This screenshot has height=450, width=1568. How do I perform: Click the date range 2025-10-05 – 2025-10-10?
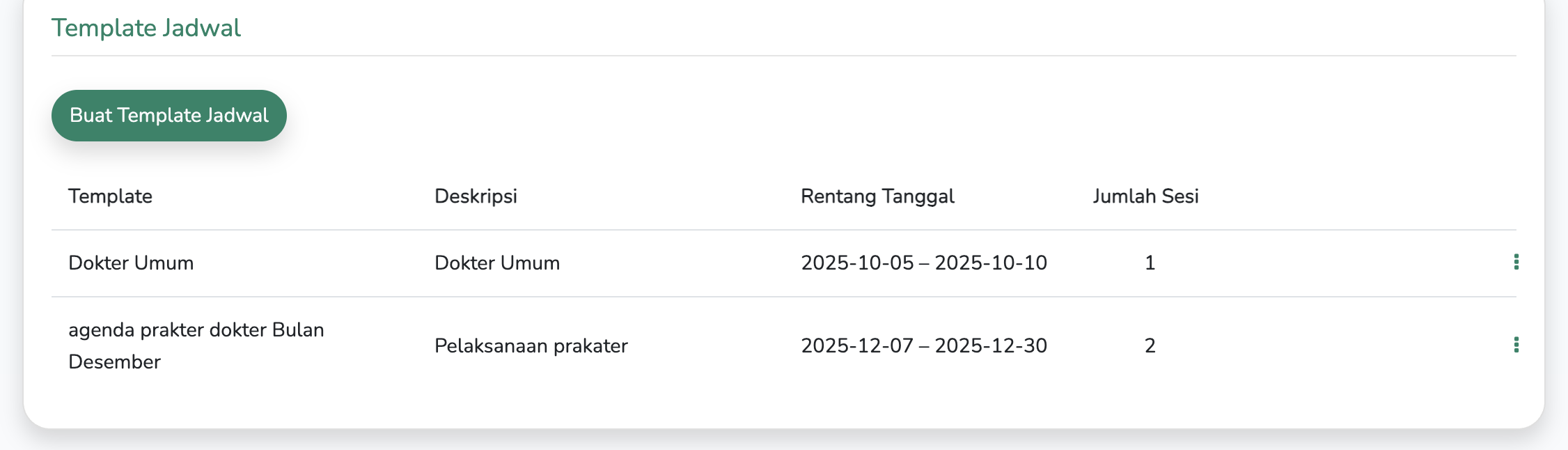pyautogui.click(x=923, y=263)
